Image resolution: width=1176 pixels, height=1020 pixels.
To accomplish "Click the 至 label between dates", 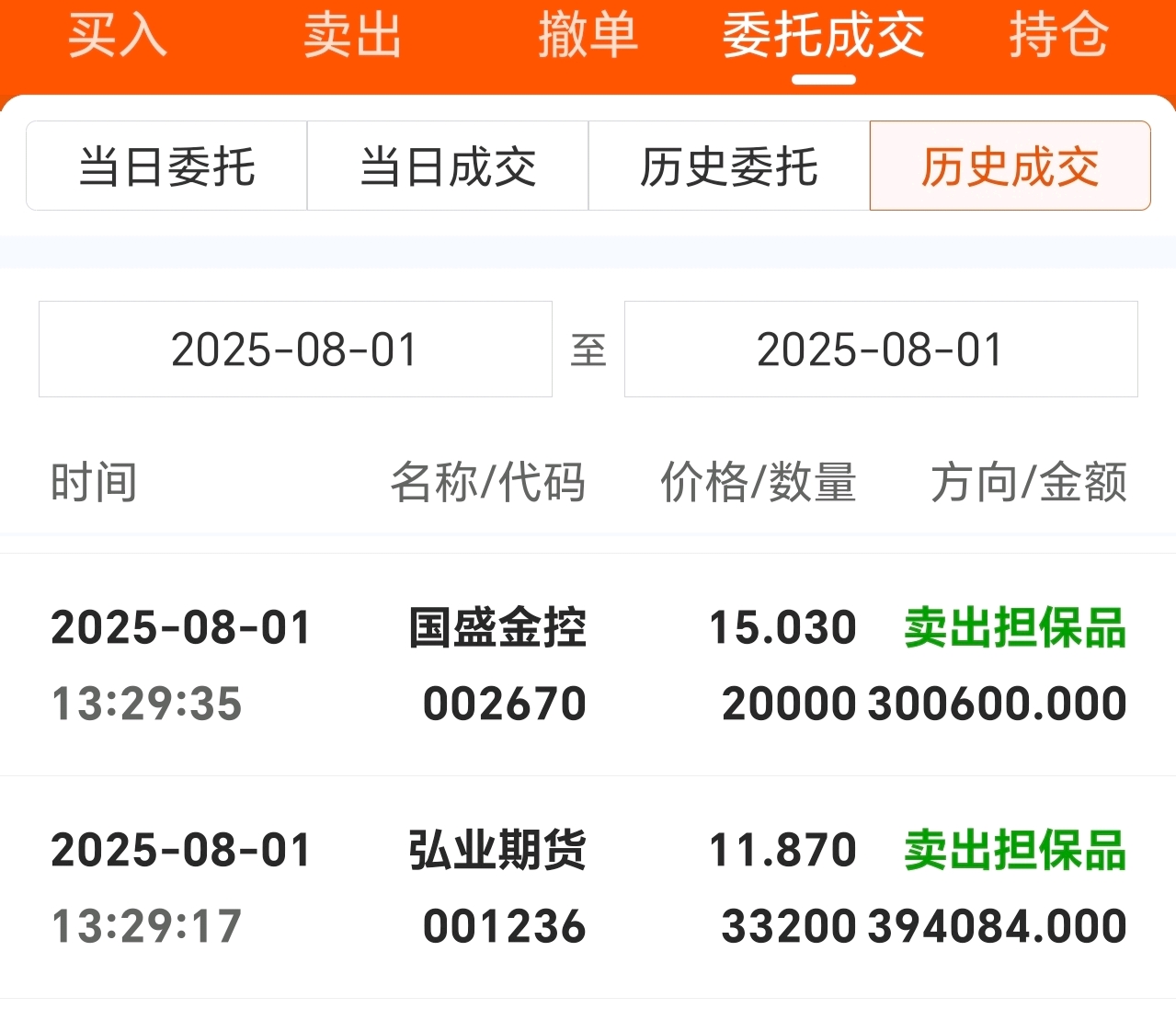I will pyautogui.click(x=588, y=350).
